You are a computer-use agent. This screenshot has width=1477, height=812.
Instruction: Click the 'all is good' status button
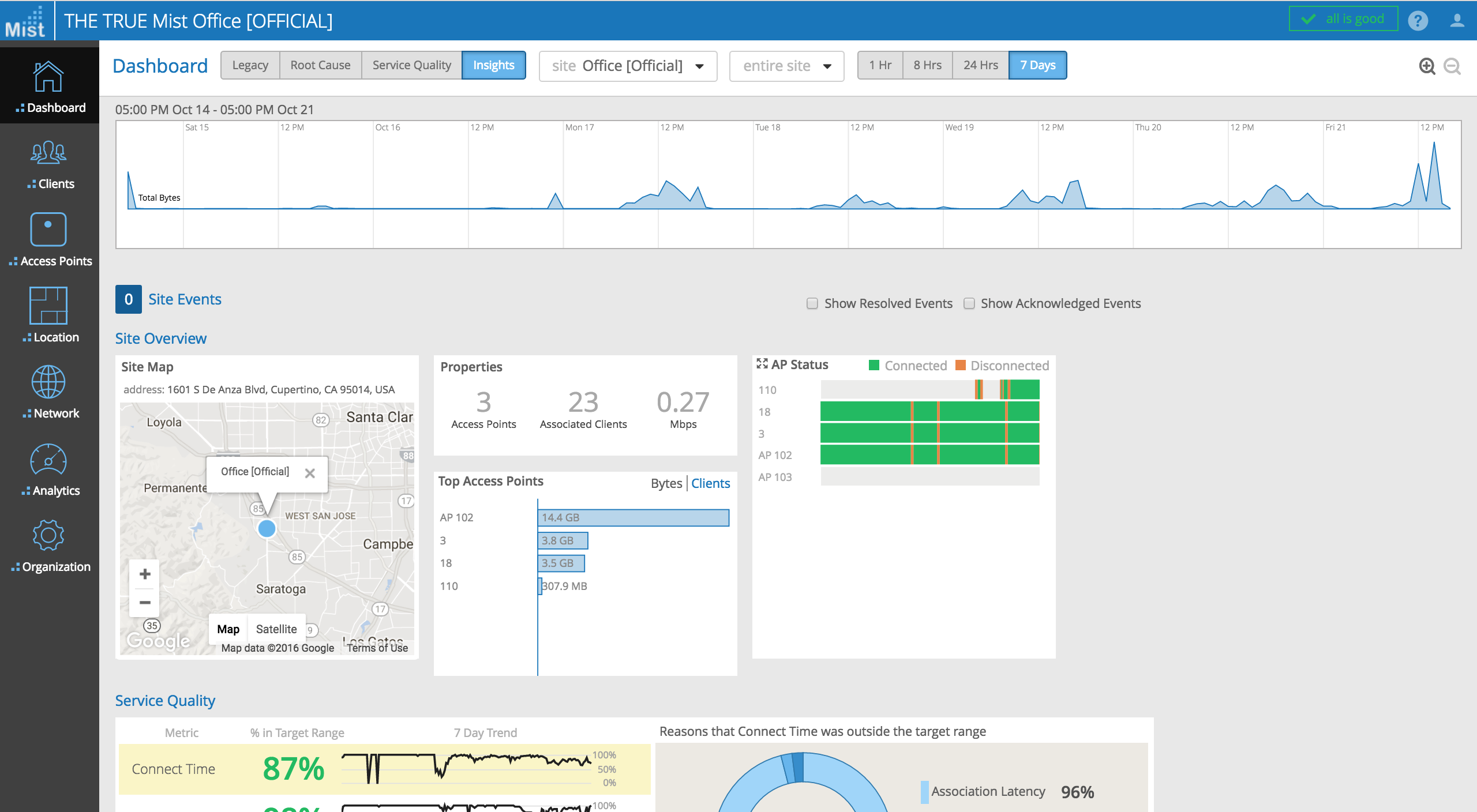coord(1343,19)
